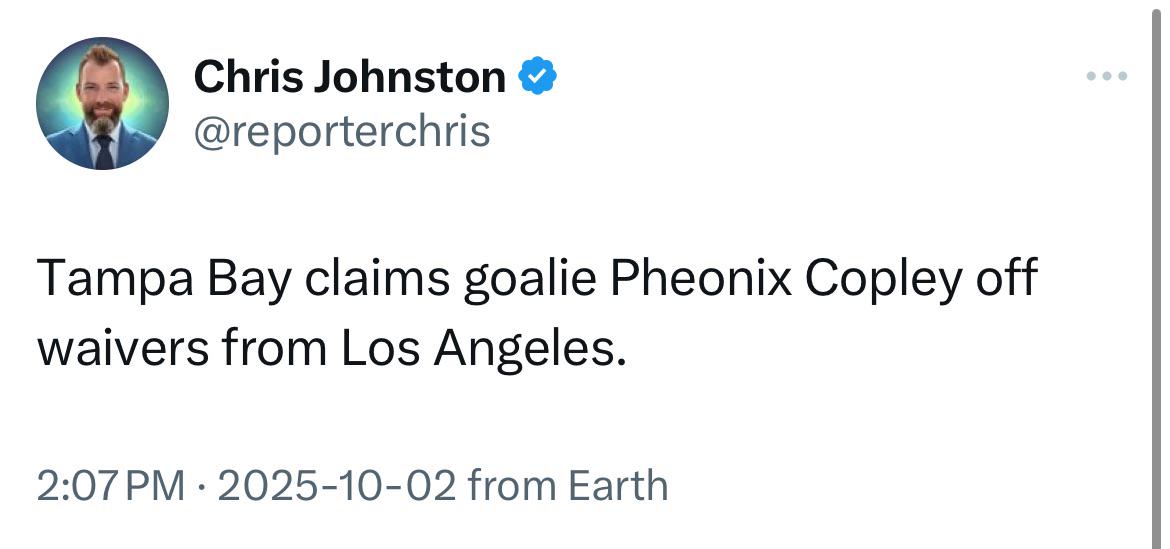Click the surname "Johnston" in the header
This screenshot has width=1170, height=549.
click(x=410, y=77)
